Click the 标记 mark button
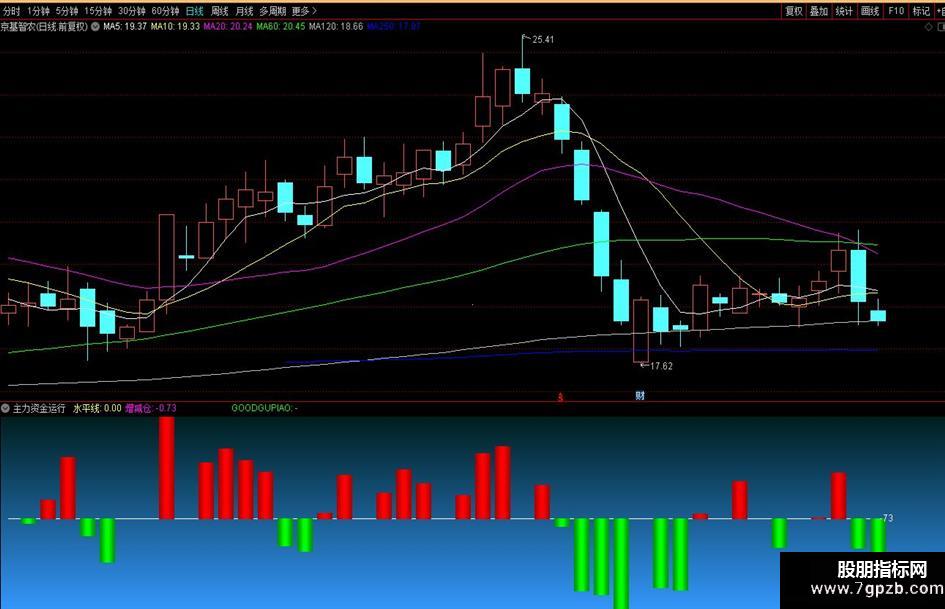Viewport: 945px width, 609px height. pos(921,11)
